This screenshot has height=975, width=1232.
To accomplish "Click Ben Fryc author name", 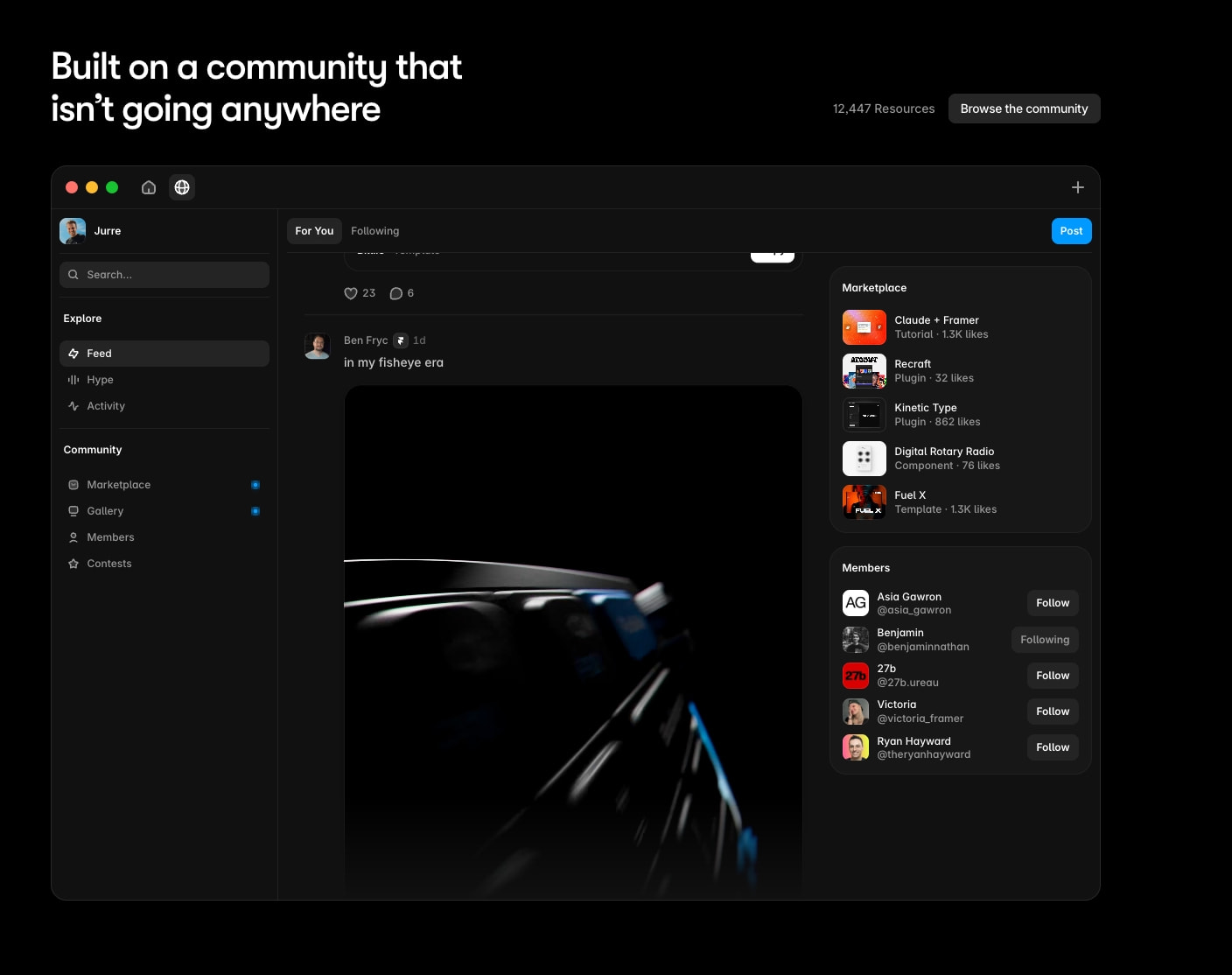I will tap(366, 340).
